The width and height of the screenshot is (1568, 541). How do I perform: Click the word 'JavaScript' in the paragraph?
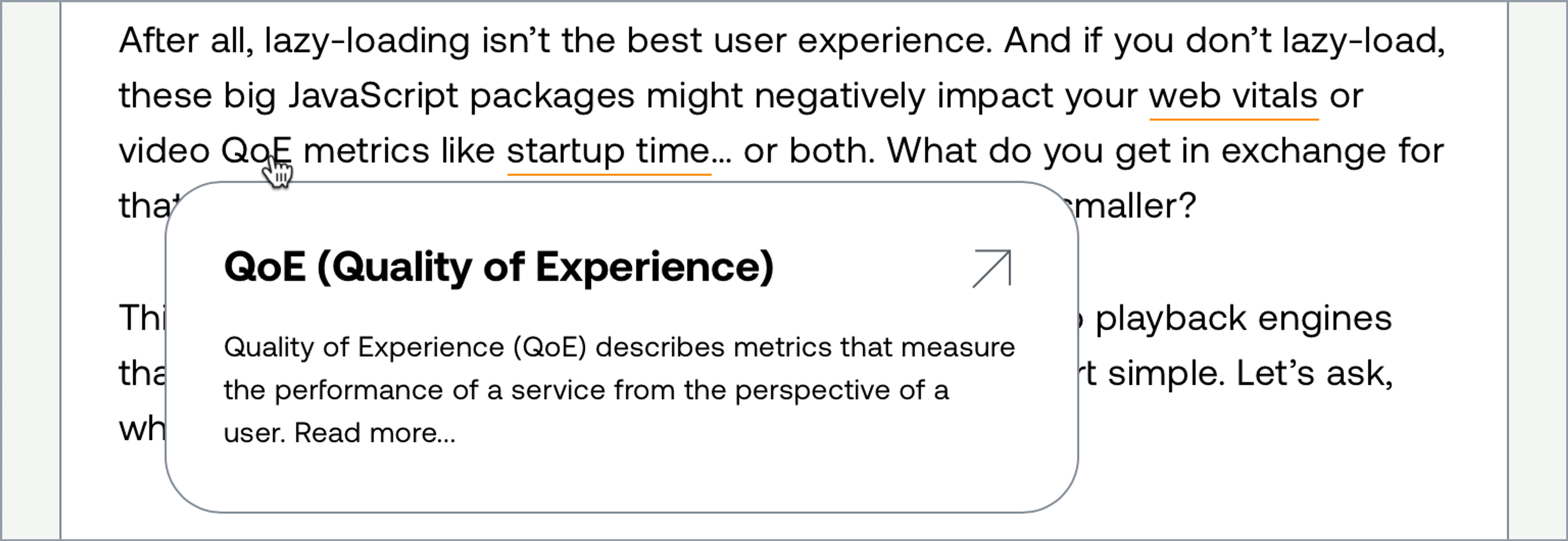pos(373,96)
